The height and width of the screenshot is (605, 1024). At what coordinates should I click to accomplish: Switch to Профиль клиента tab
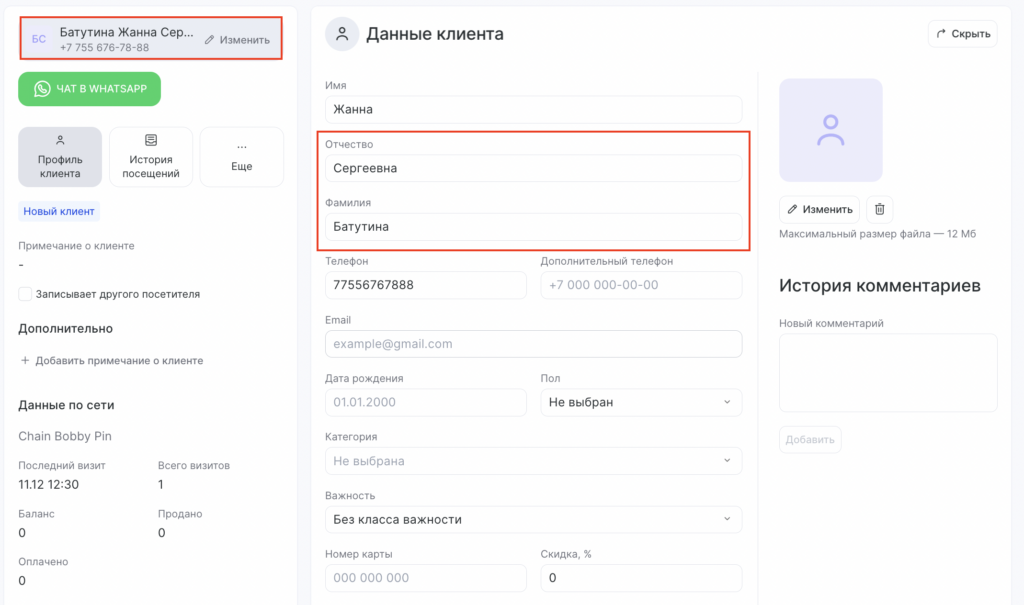(60, 157)
